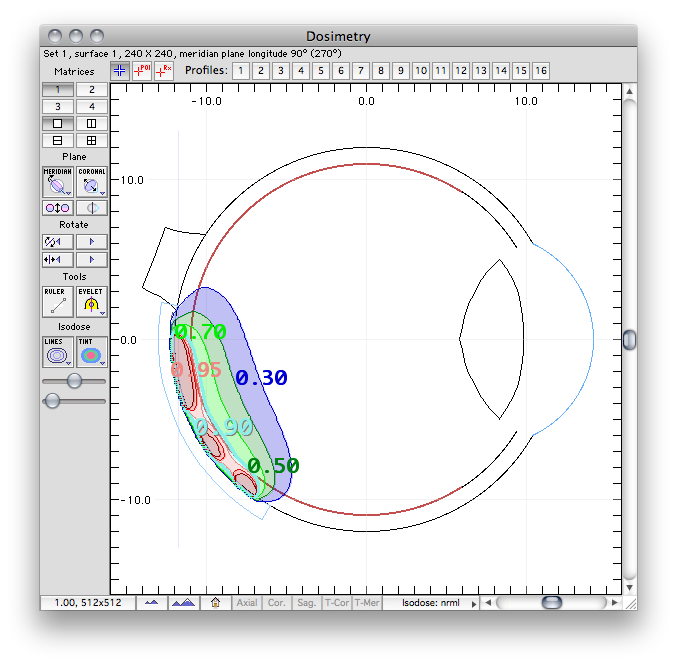
Task: Select the single-pane layout button
Action: coord(57,124)
